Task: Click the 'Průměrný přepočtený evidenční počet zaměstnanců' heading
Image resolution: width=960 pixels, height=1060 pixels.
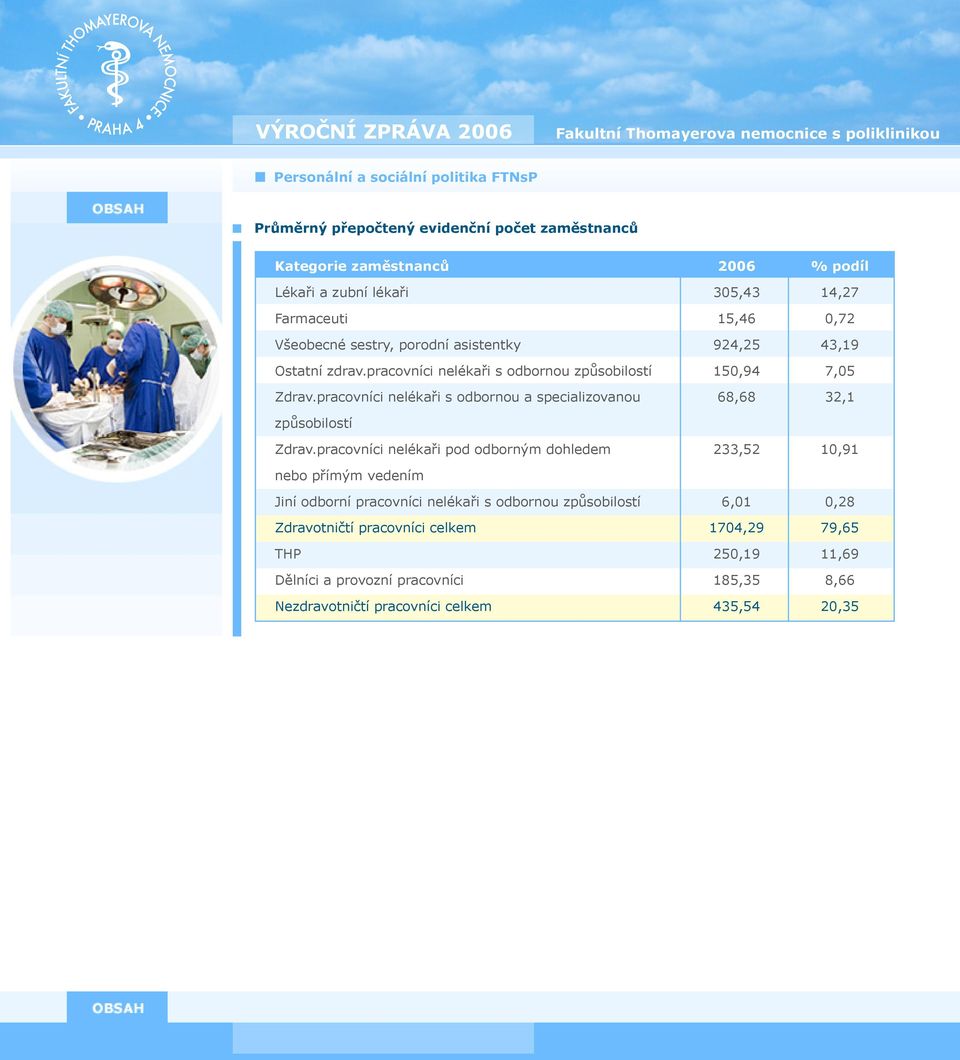Action: (446, 228)
